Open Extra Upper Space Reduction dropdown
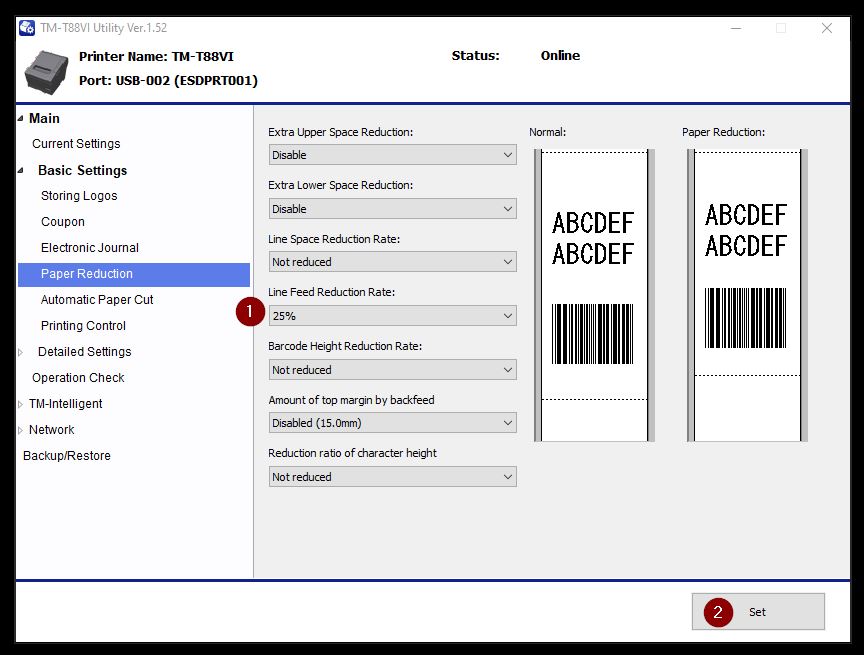864x655 pixels. coord(392,155)
